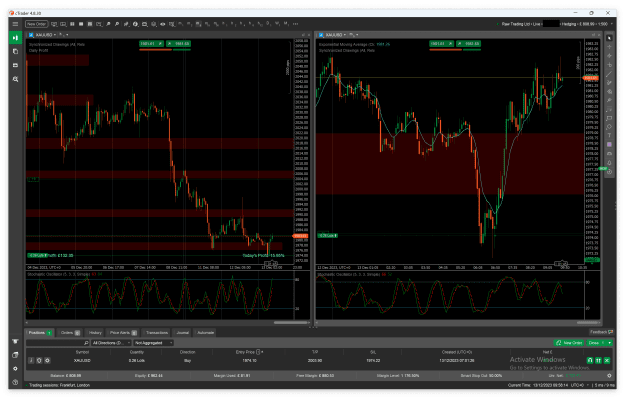Switch to the Transactions tab
The width and height of the screenshot is (625, 399).
click(x=156, y=332)
